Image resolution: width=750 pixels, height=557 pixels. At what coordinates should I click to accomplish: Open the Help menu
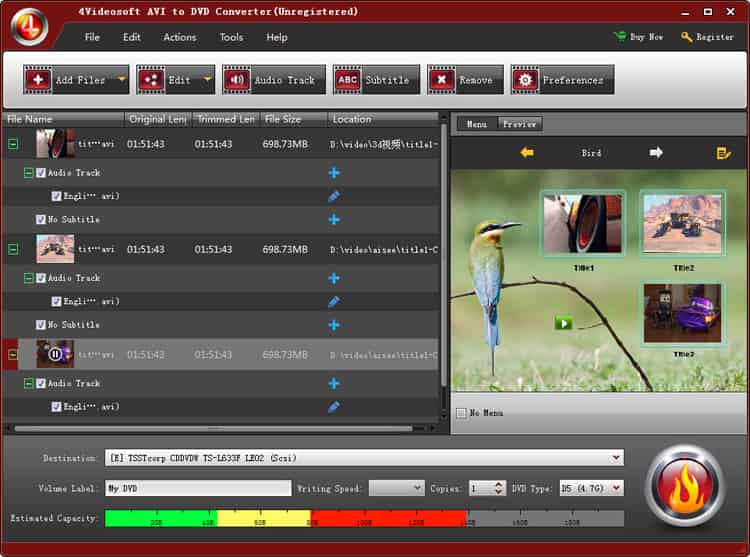coord(277,37)
